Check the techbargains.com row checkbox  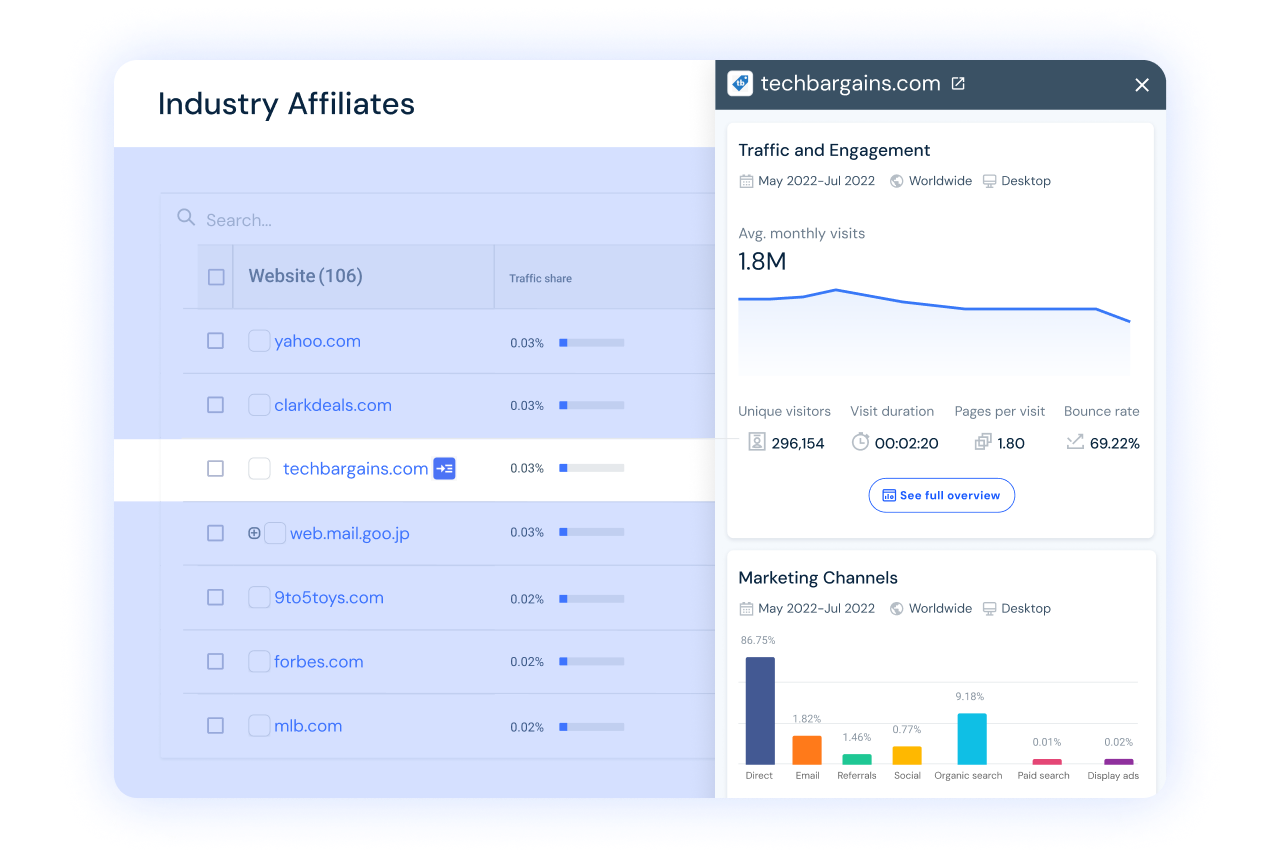tap(215, 468)
